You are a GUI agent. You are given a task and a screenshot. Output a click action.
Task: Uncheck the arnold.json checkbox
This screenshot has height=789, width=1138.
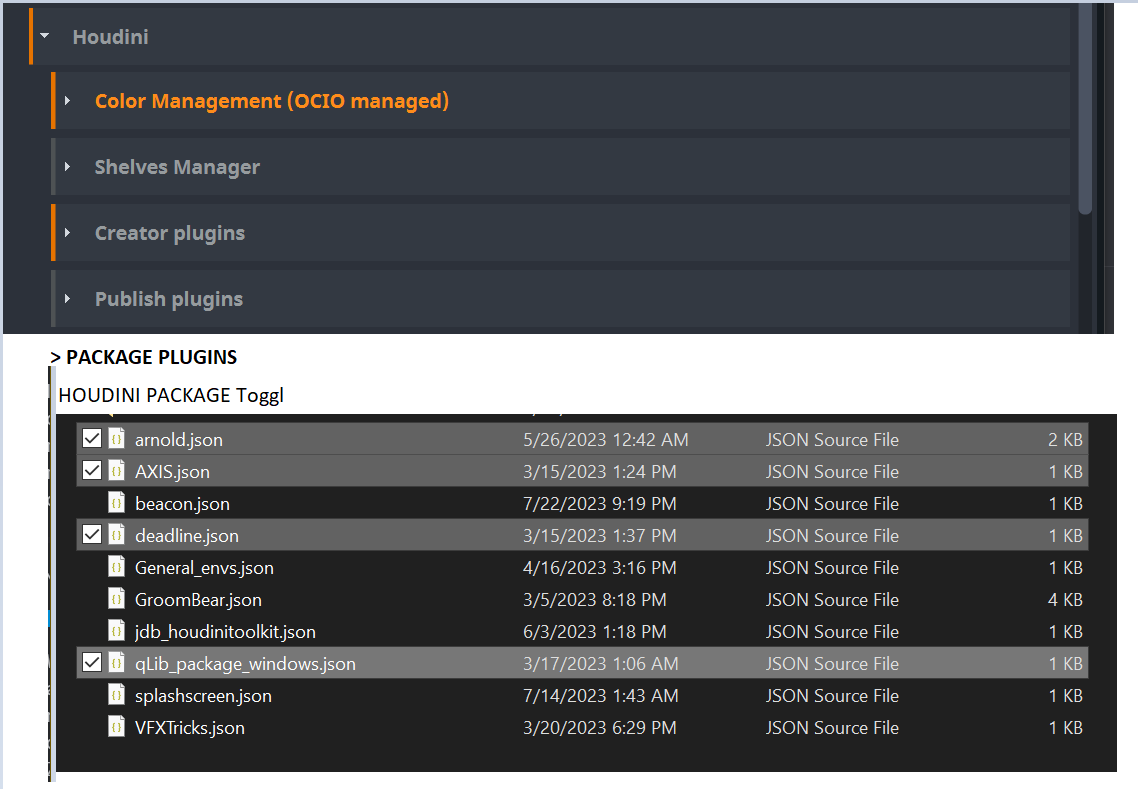point(92,439)
